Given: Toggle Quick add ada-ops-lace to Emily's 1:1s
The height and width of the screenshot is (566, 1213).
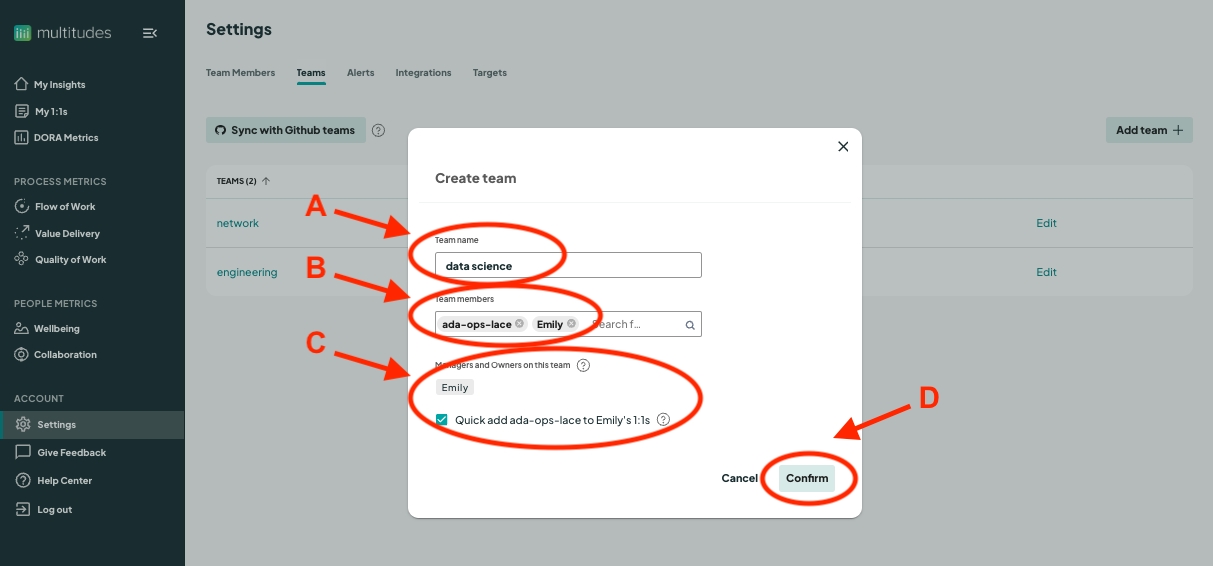Looking at the screenshot, I should [442, 421].
